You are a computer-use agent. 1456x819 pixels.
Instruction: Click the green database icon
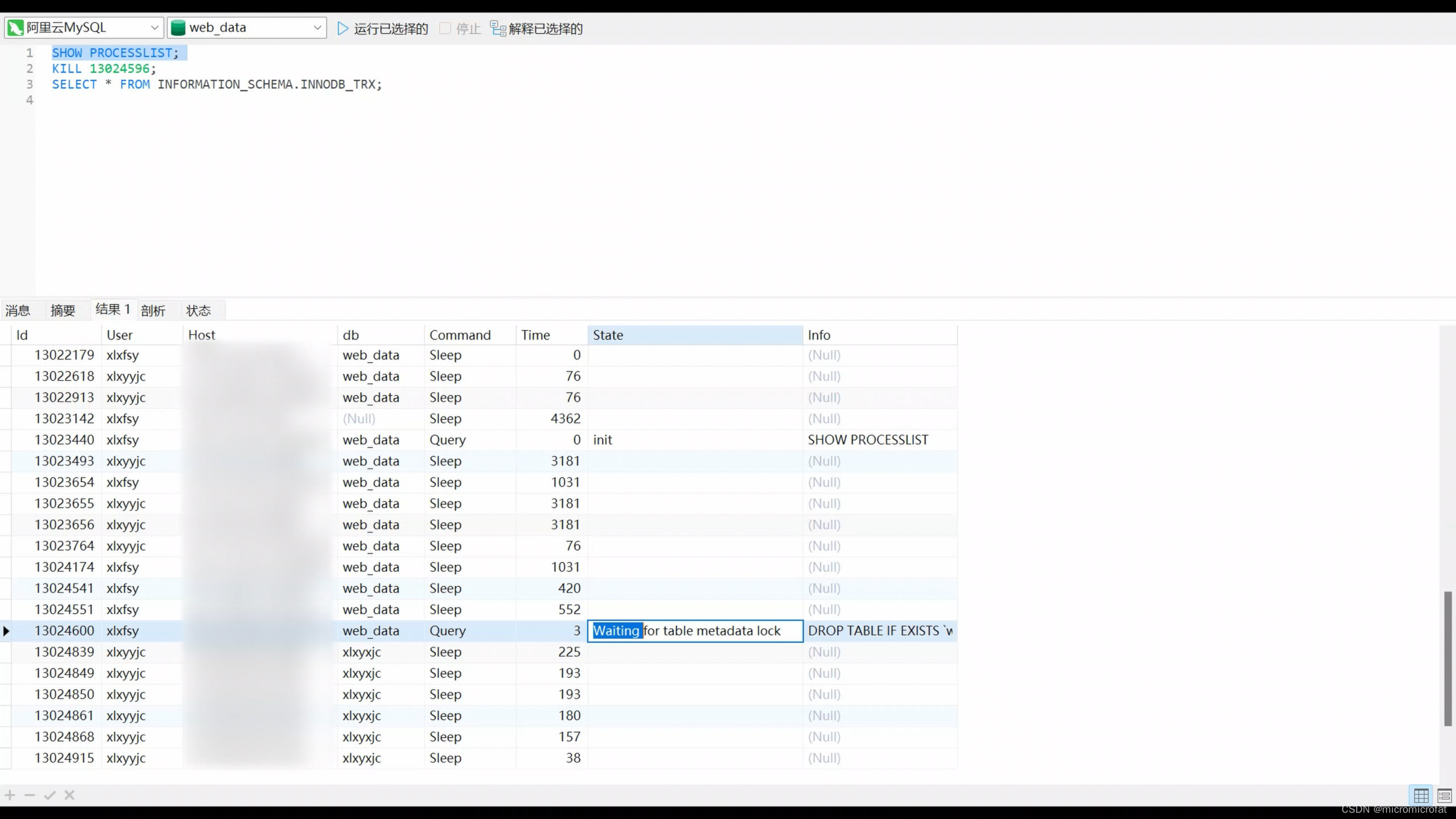click(x=178, y=27)
